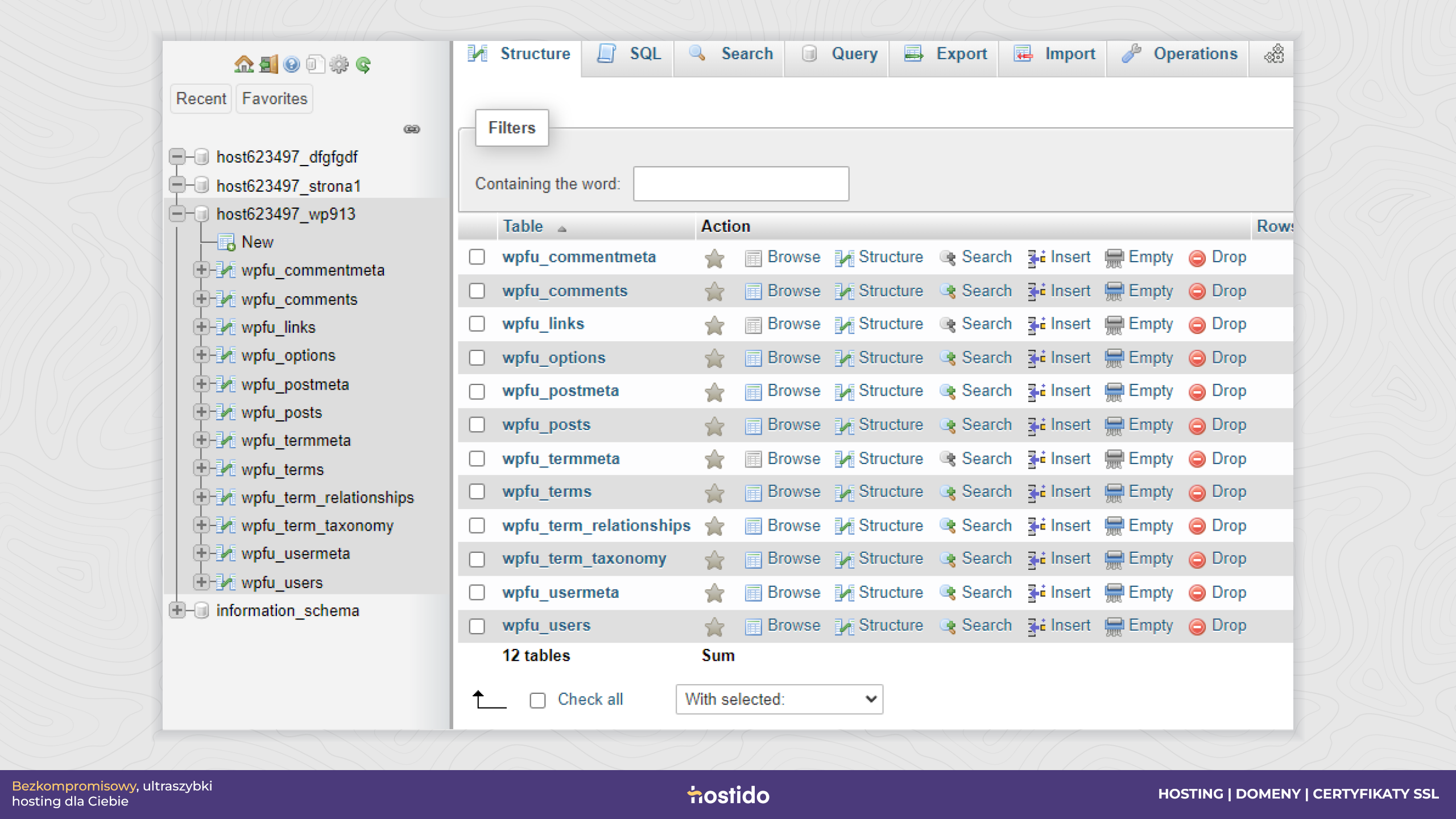Screen dimensions: 1456x819
Task: Reload navigation panel with green refresh icon
Action: click(x=363, y=64)
